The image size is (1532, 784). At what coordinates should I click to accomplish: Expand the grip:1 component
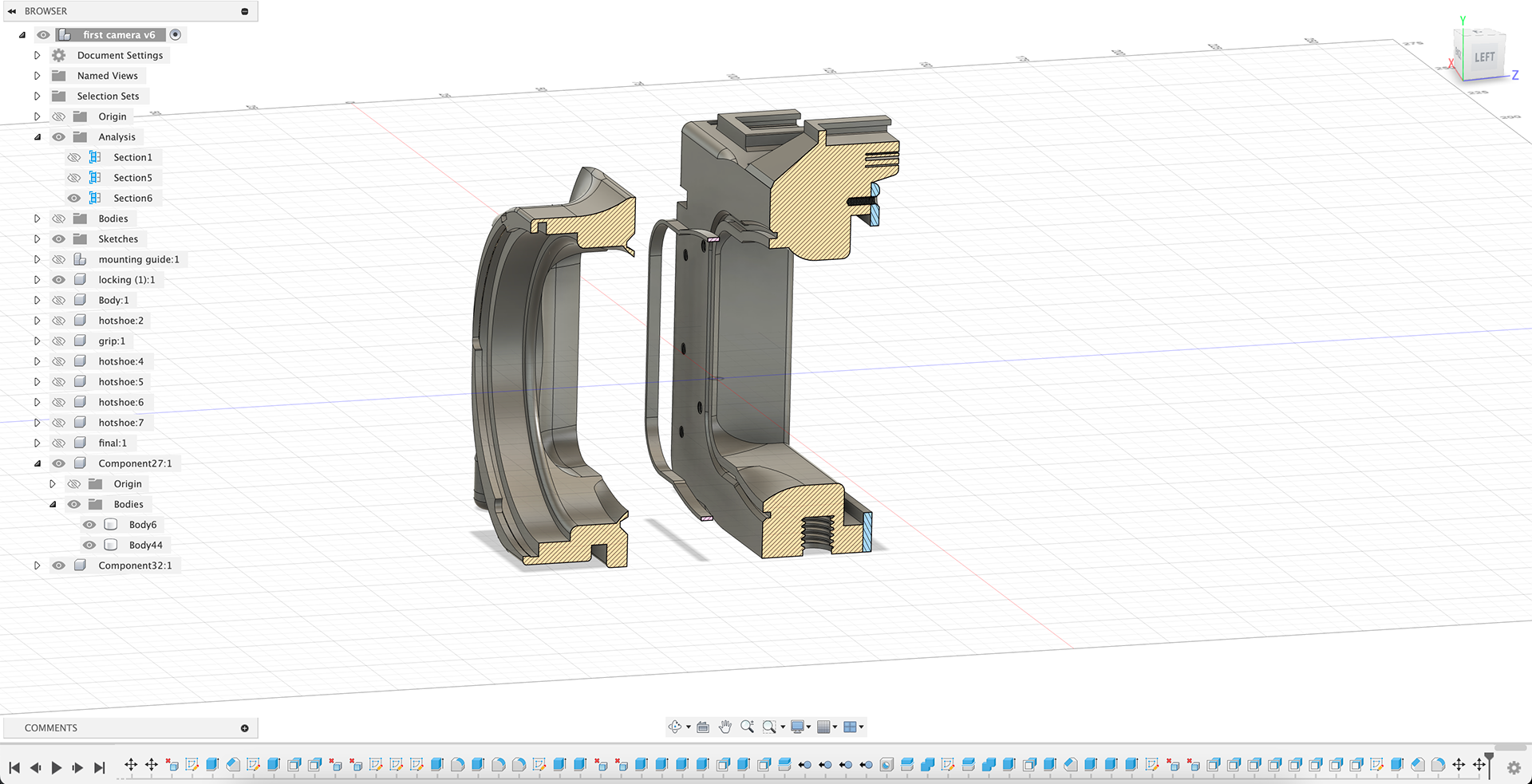[x=37, y=341]
